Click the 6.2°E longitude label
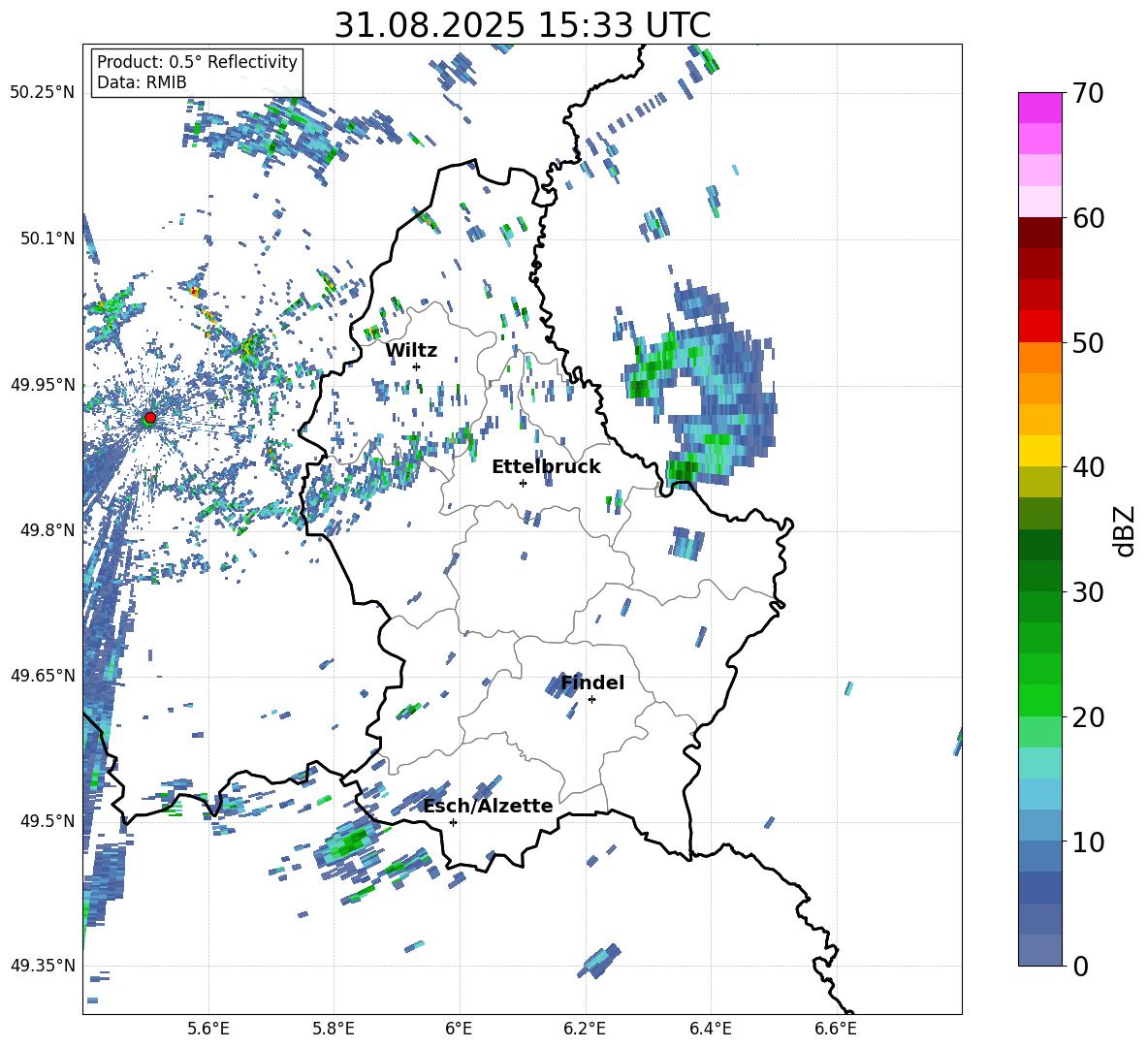The height and width of the screenshot is (1048, 1148). click(585, 1029)
